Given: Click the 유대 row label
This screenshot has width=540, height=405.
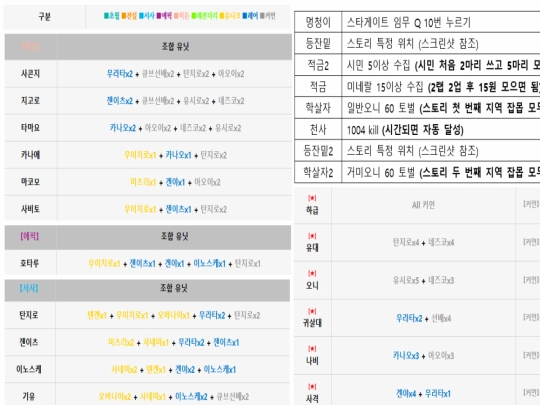Looking at the screenshot, I should pos(312,248).
